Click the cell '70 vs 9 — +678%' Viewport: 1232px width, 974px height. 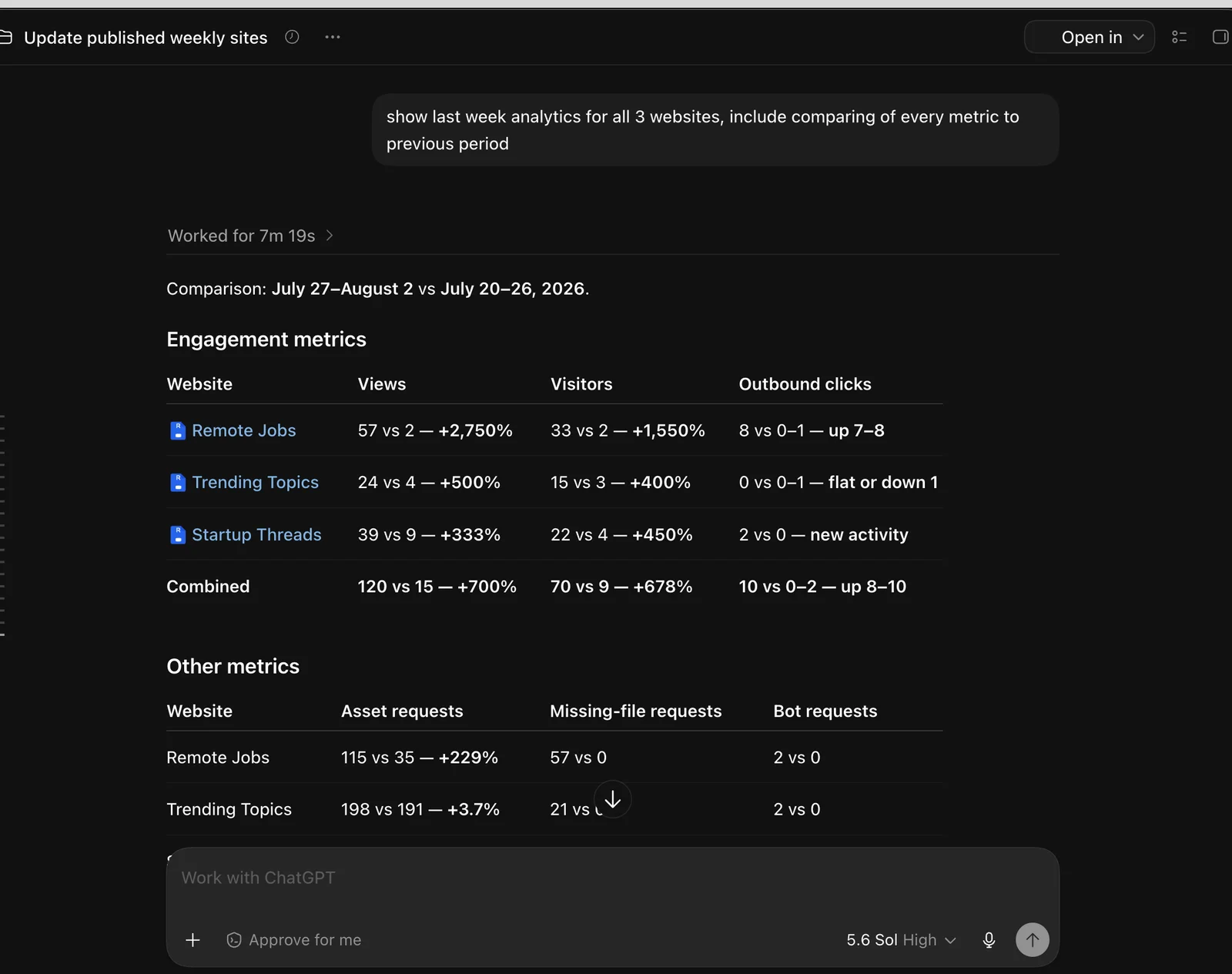[x=621, y=586]
